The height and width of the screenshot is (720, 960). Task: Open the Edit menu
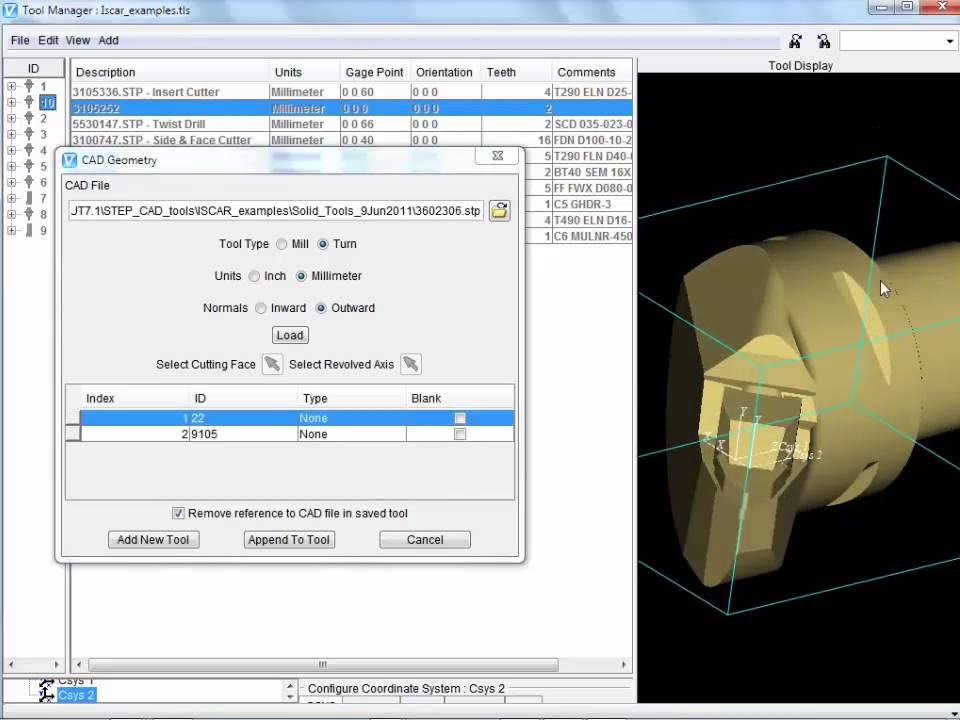click(48, 40)
